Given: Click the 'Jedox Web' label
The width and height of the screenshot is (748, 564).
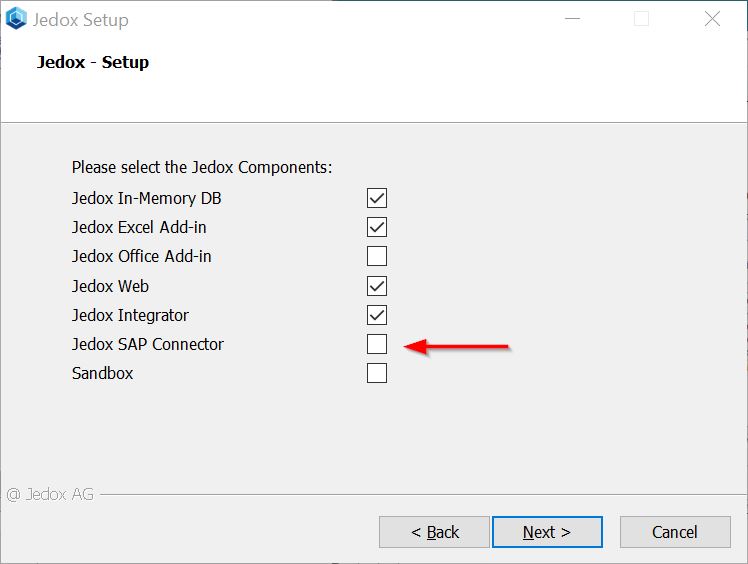Looking at the screenshot, I should pos(110,286).
